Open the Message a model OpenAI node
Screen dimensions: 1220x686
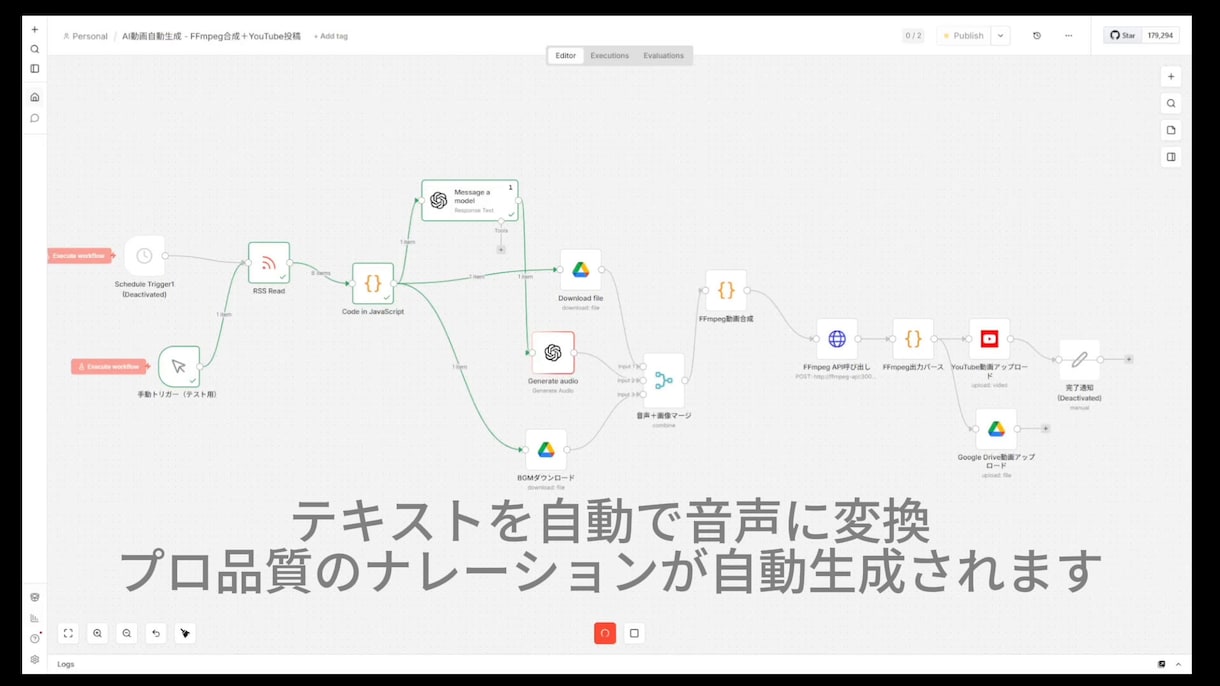point(470,200)
